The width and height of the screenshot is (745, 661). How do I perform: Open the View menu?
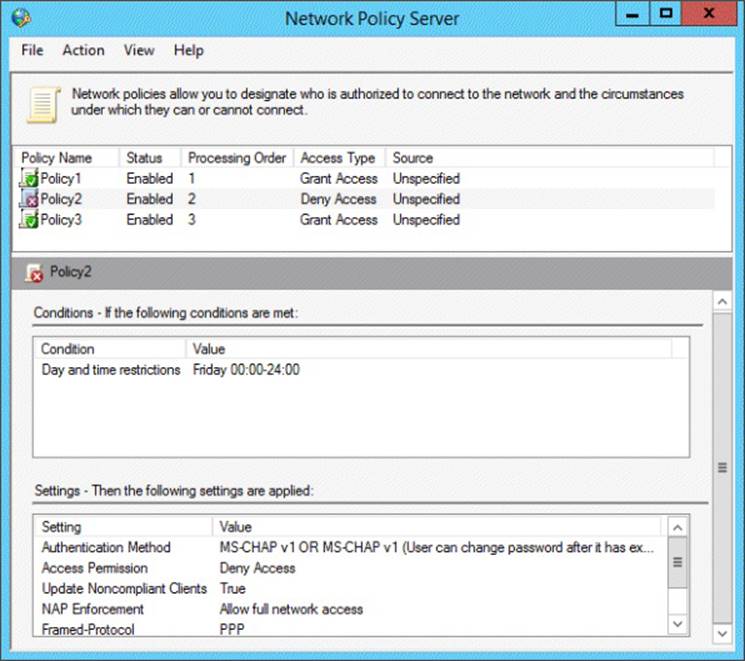coord(139,50)
